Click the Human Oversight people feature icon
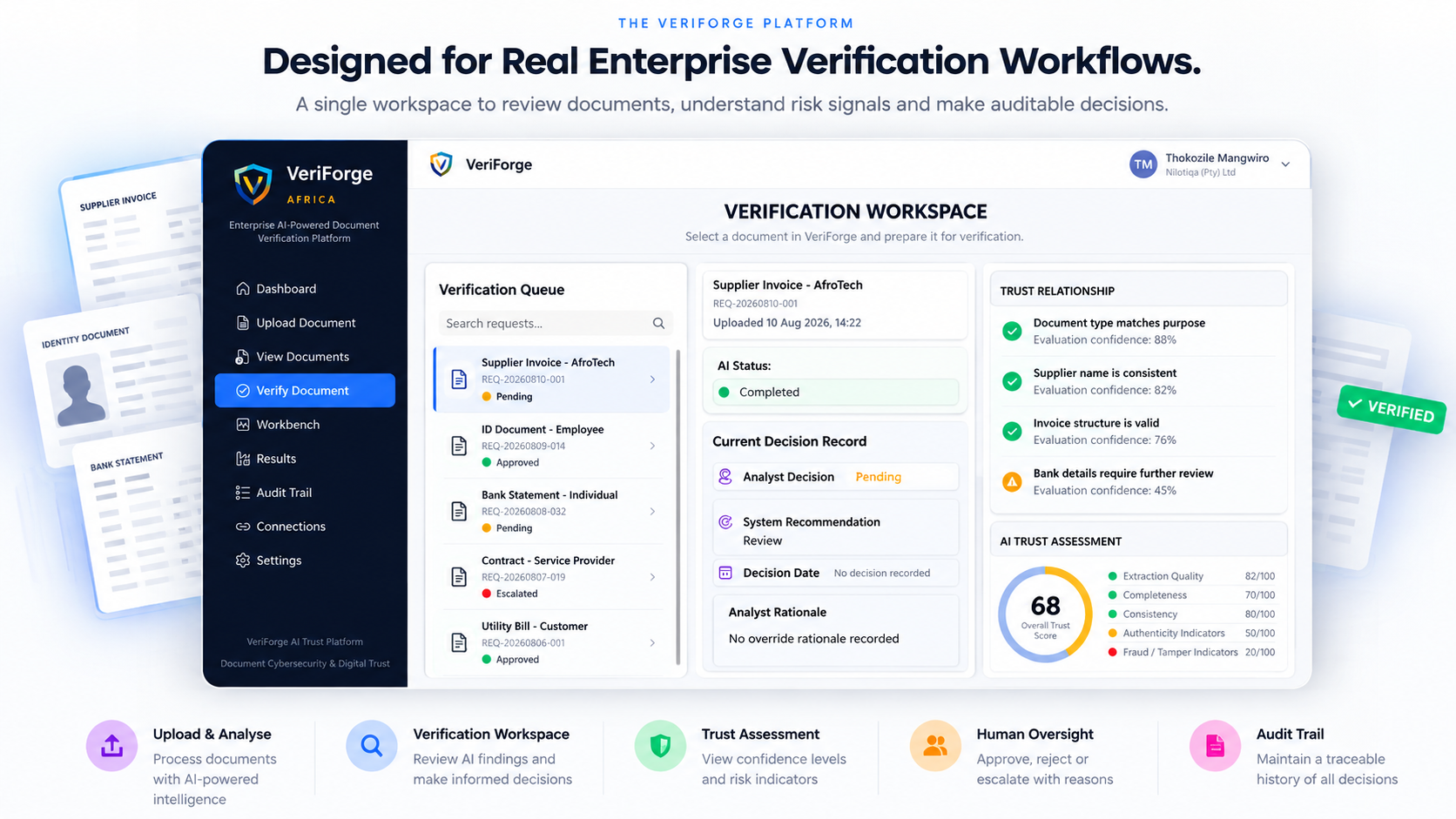This screenshot has height=819, width=1456. (x=935, y=746)
